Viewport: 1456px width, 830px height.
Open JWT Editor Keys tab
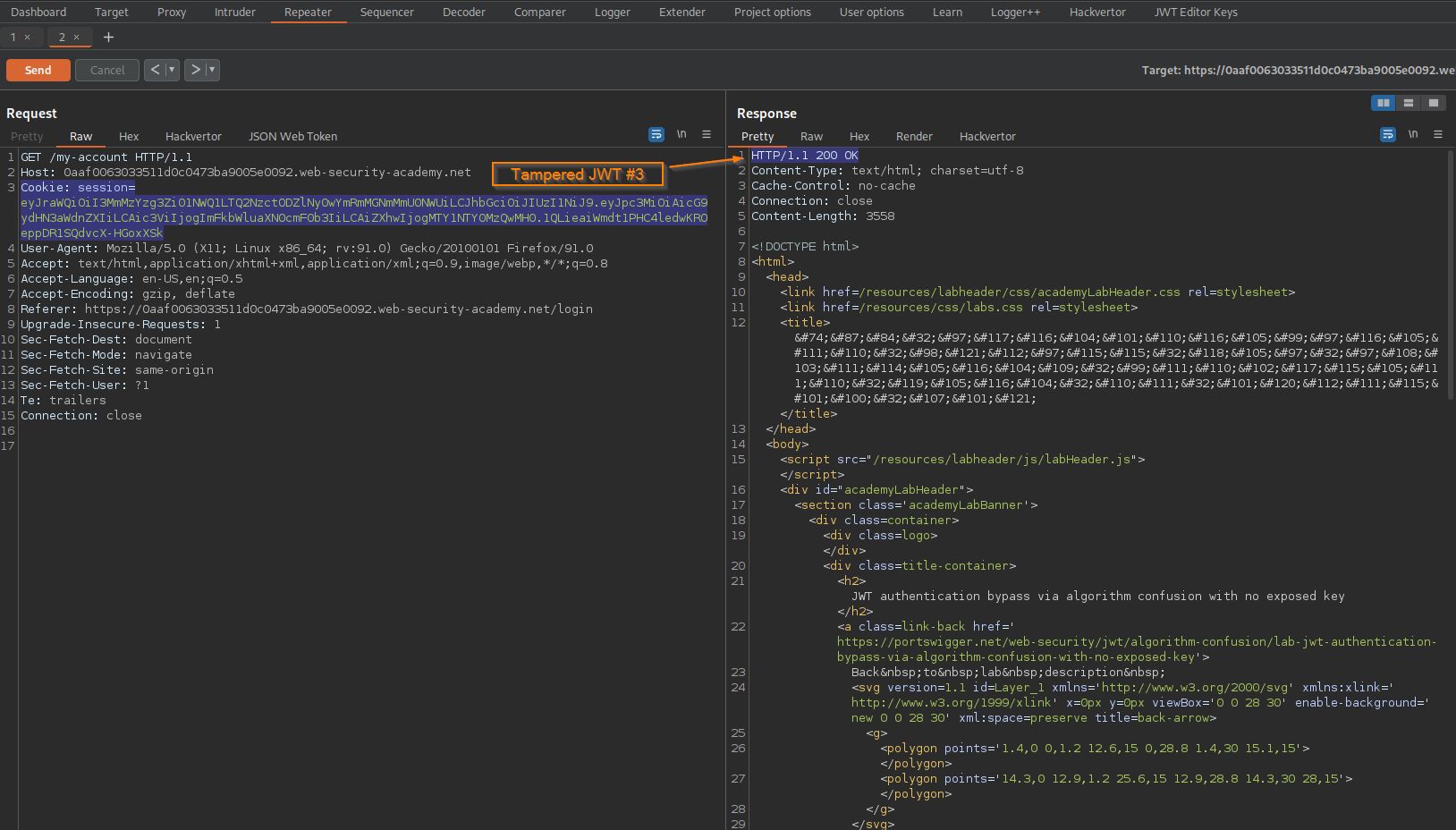pos(1196,12)
